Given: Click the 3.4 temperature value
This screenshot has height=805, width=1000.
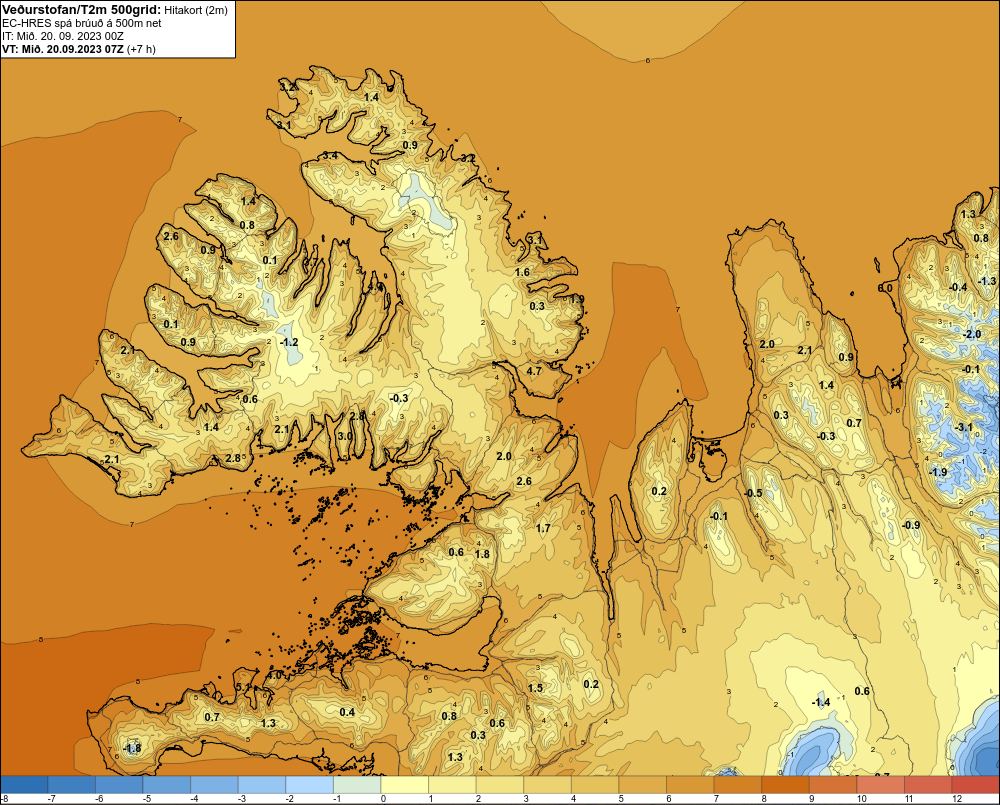Looking at the screenshot, I should pyautogui.click(x=330, y=156).
